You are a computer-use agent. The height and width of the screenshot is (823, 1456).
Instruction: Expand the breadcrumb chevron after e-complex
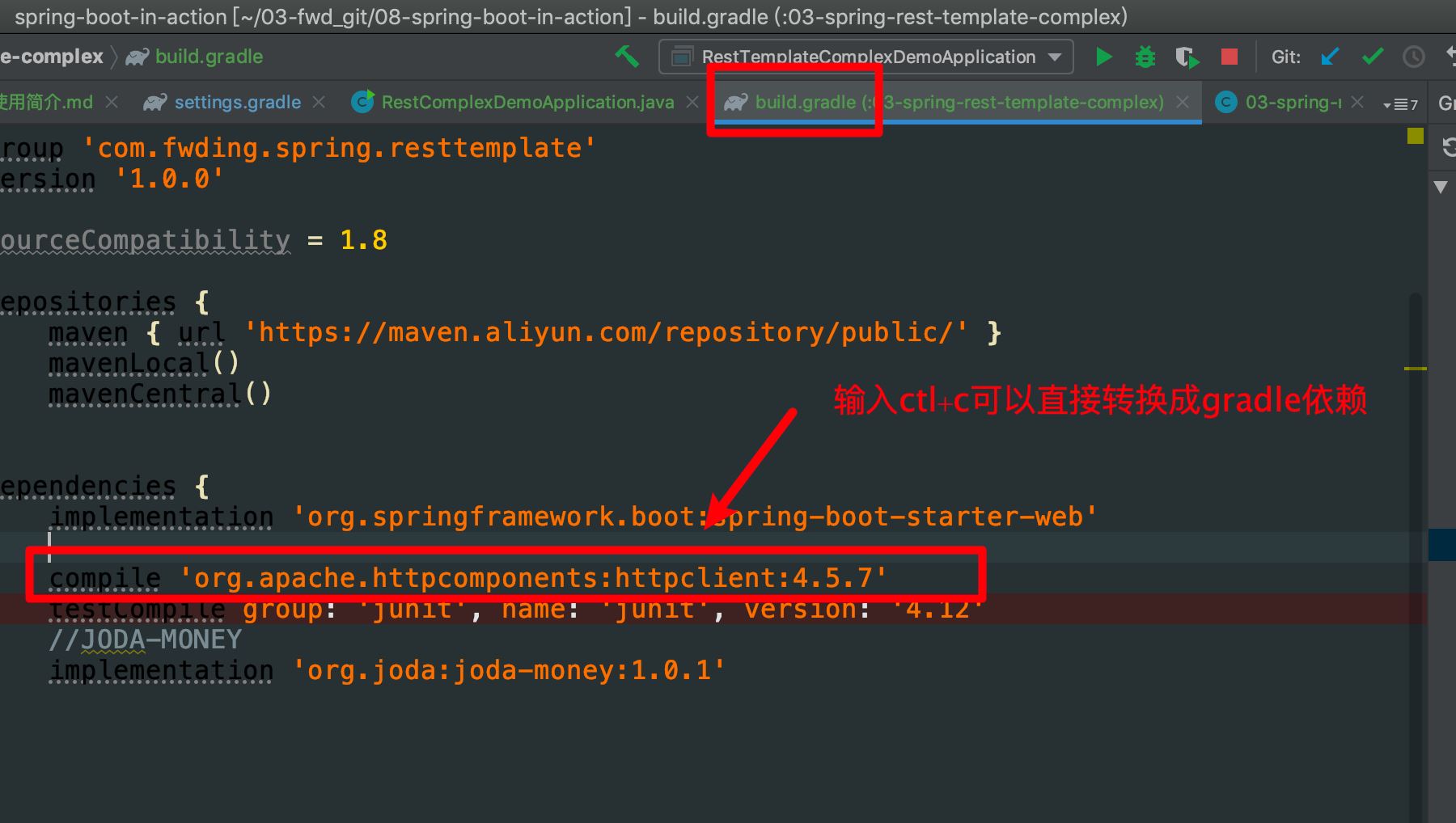tap(112, 57)
